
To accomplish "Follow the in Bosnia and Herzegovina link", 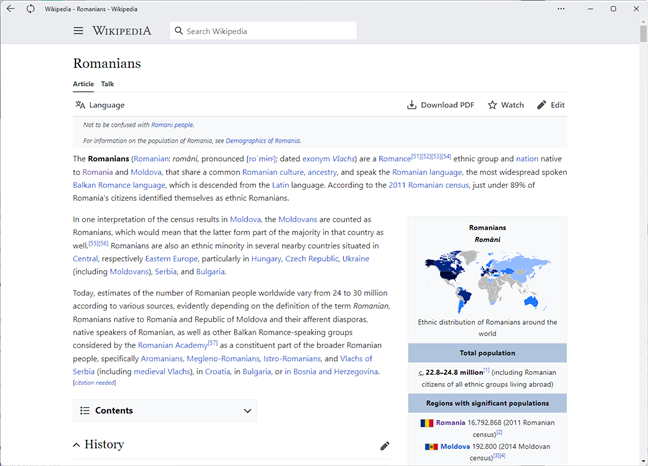I will [331, 371].
